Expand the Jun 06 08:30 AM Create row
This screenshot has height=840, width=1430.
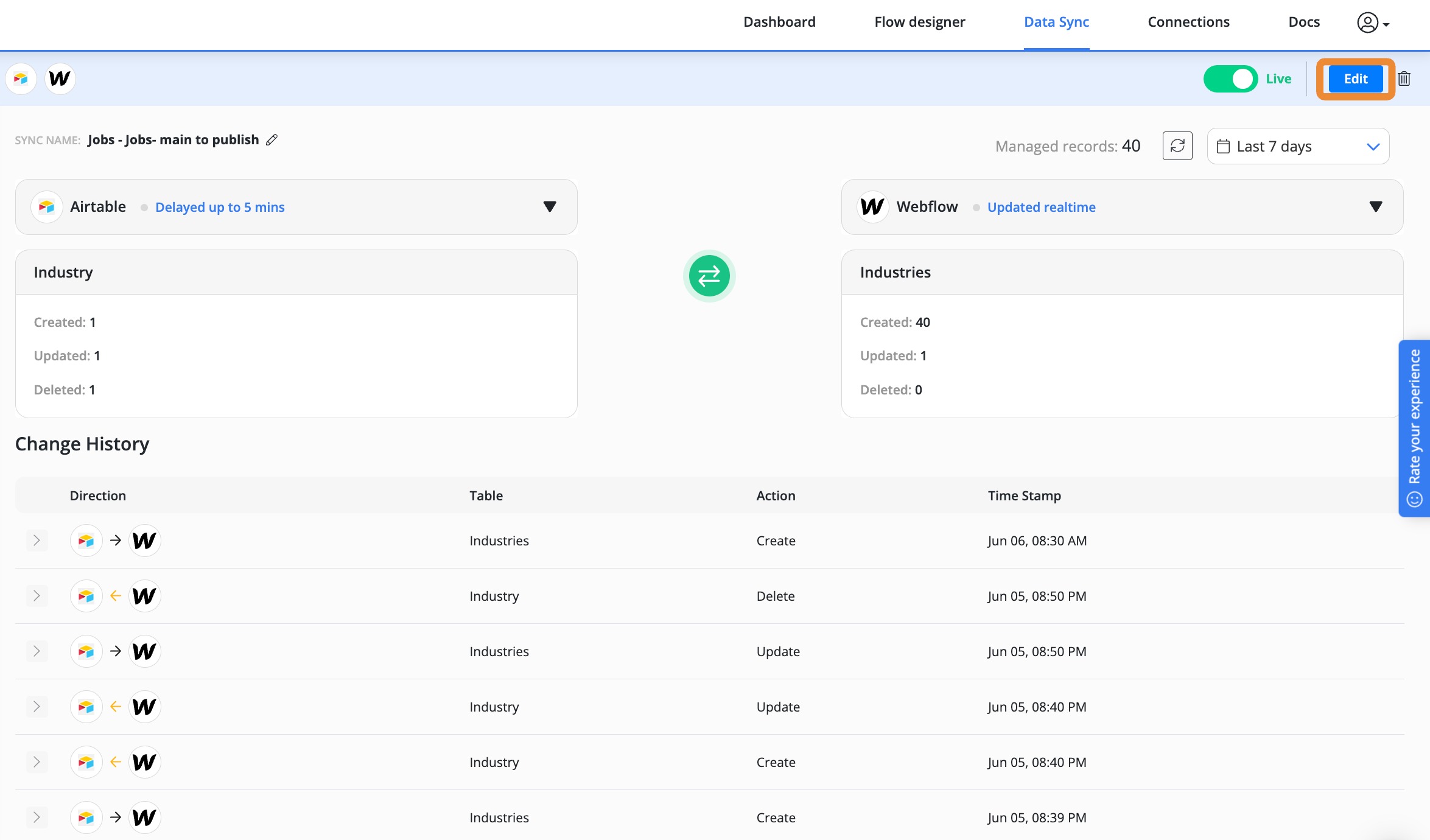(x=37, y=541)
